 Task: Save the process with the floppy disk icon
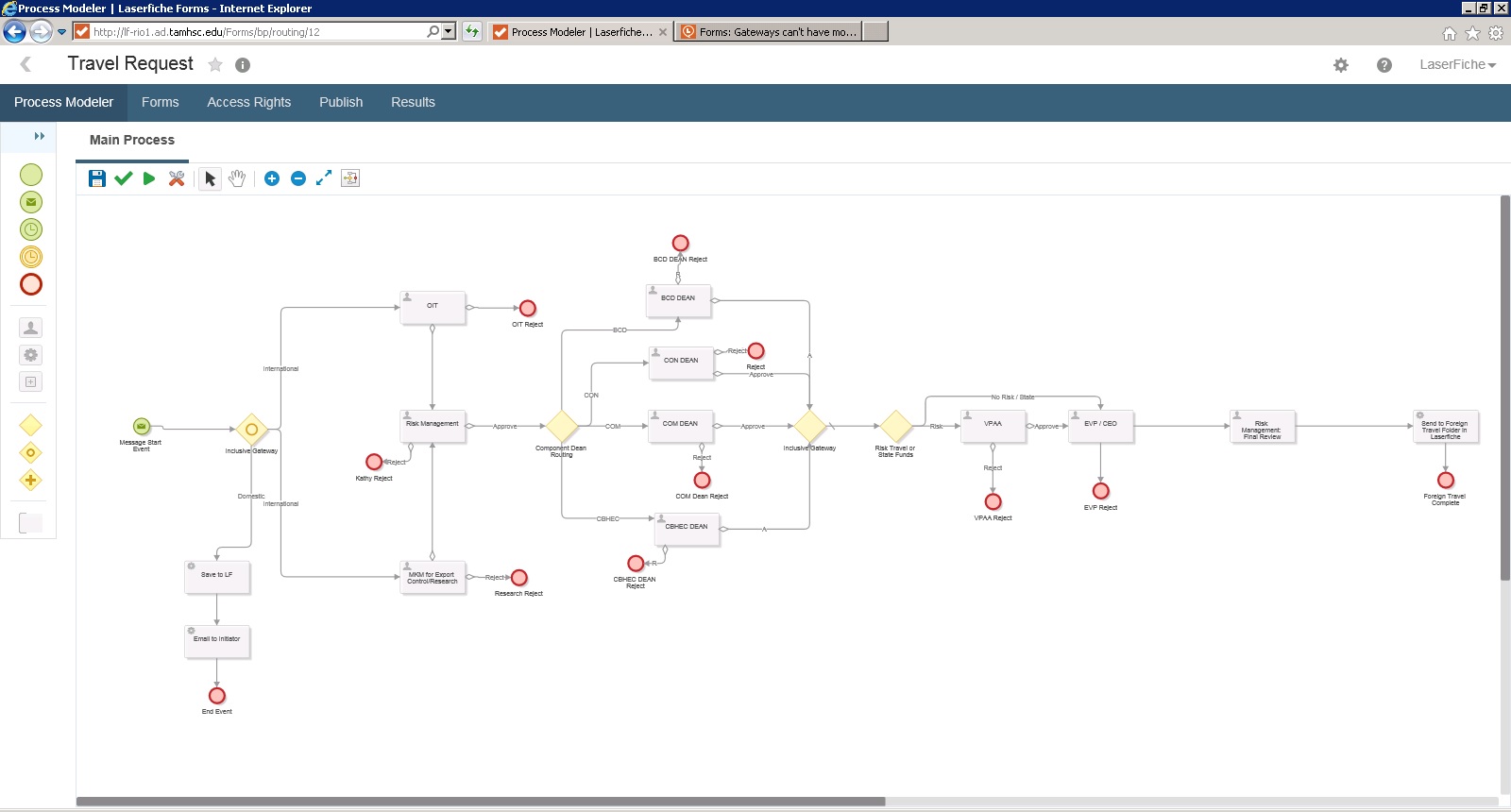(96, 178)
